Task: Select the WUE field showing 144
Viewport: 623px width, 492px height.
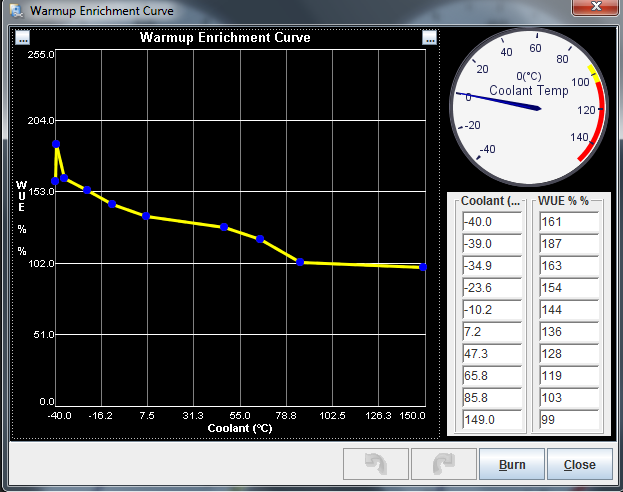Action: tap(569, 310)
